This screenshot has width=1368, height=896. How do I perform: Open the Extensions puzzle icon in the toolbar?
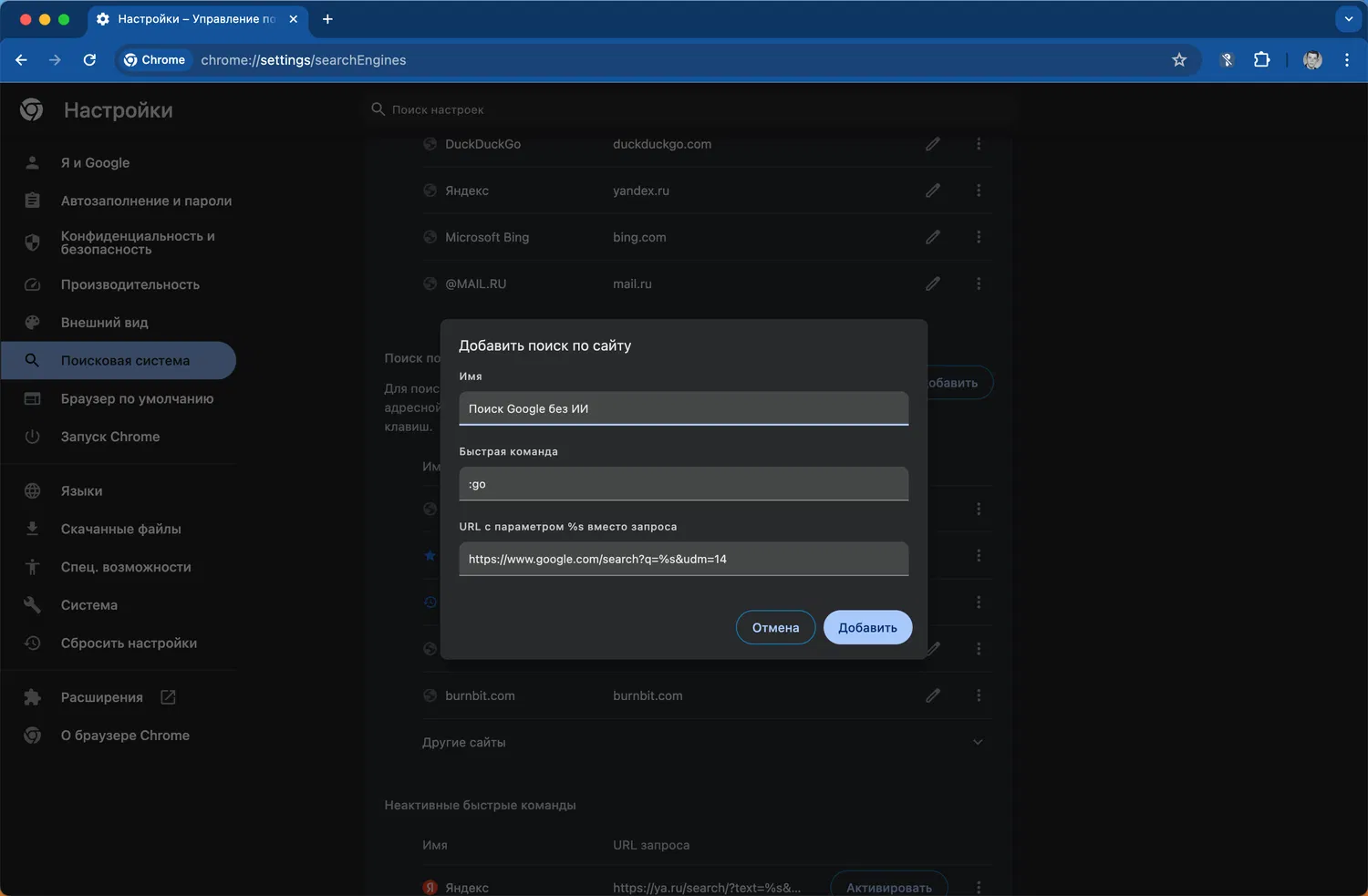[1262, 60]
